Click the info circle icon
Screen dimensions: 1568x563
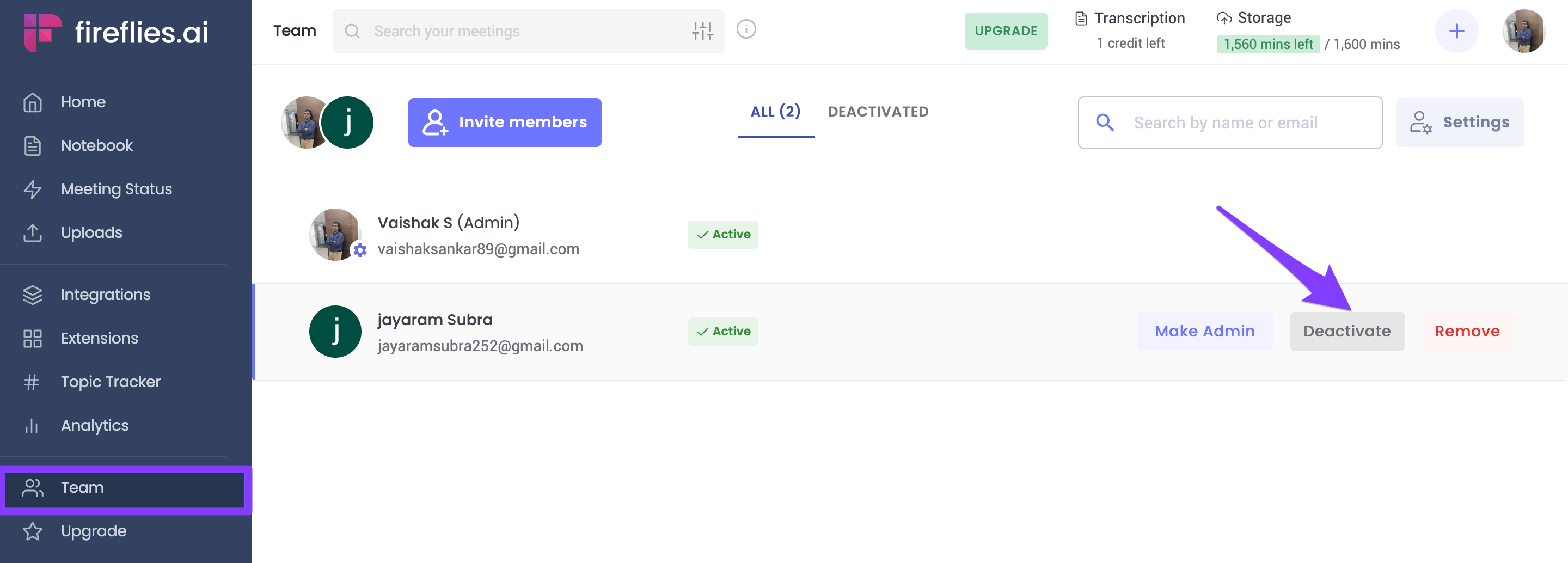point(746,29)
